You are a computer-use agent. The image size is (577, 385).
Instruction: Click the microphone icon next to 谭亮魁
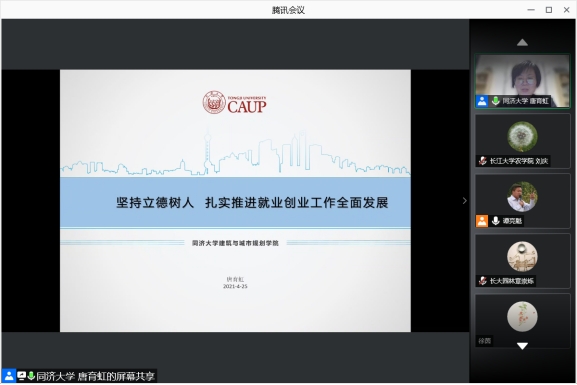495,220
